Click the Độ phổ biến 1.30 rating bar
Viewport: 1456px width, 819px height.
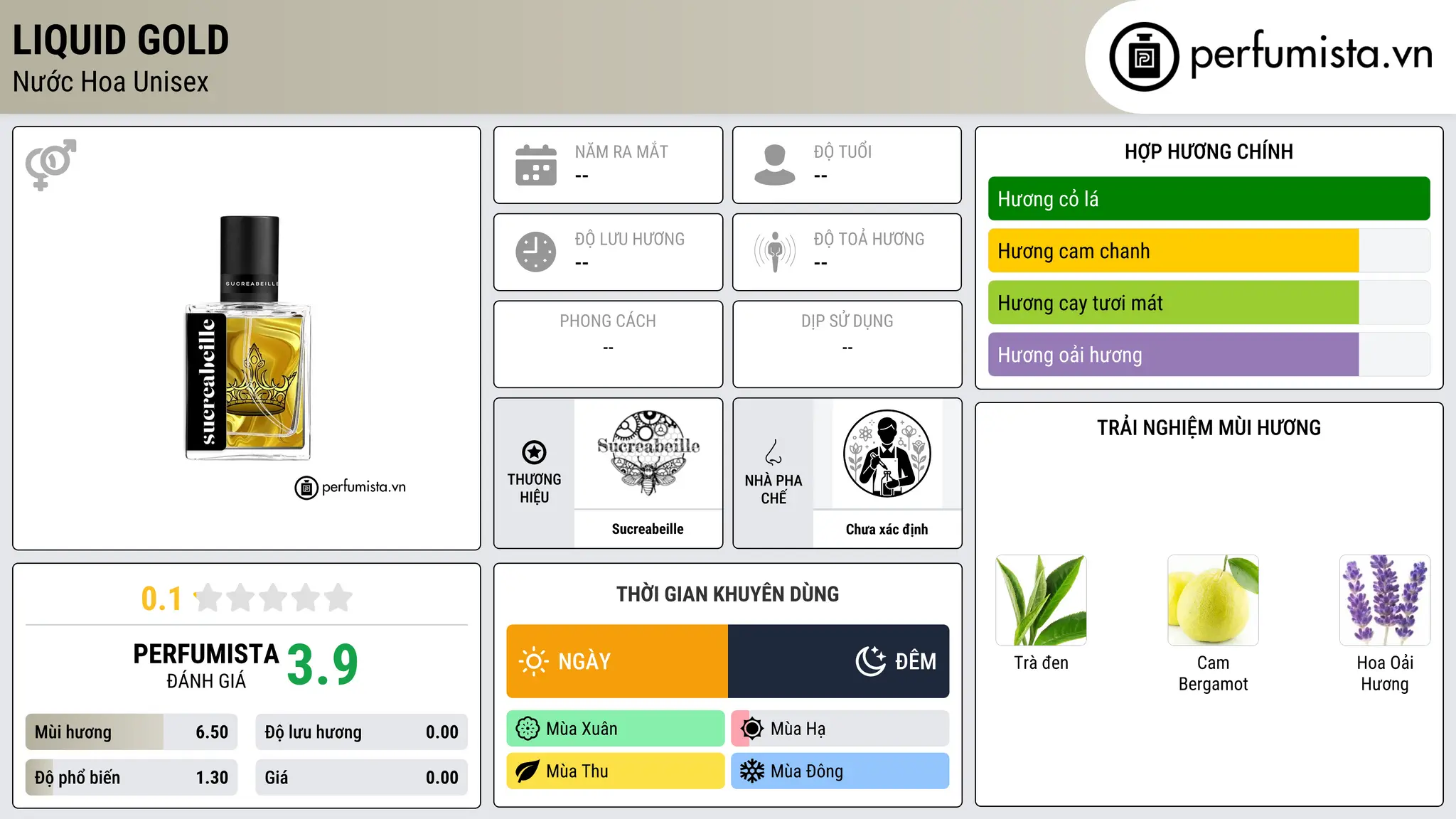[x=132, y=778]
